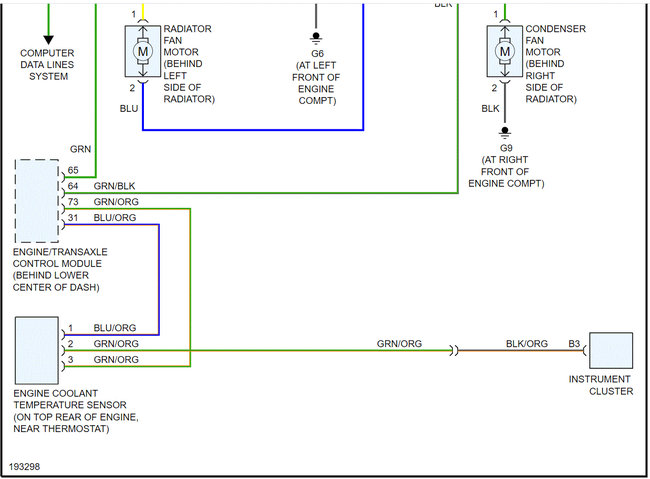Click the inline connector between GRN/ORG and BLK/ORG
This screenshot has height=479, width=650.
pos(454,351)
